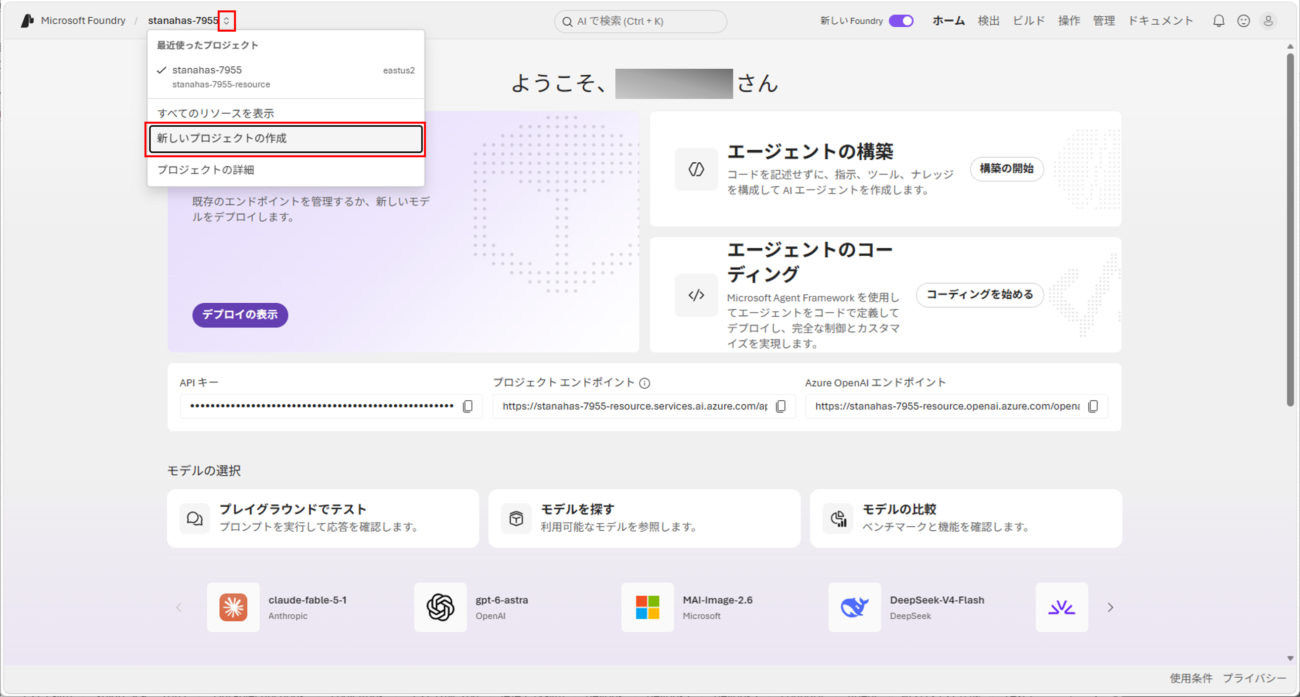1300x697 pixels.
Task: Switch to the 操作 tab
Action: tap(1069, 21)
